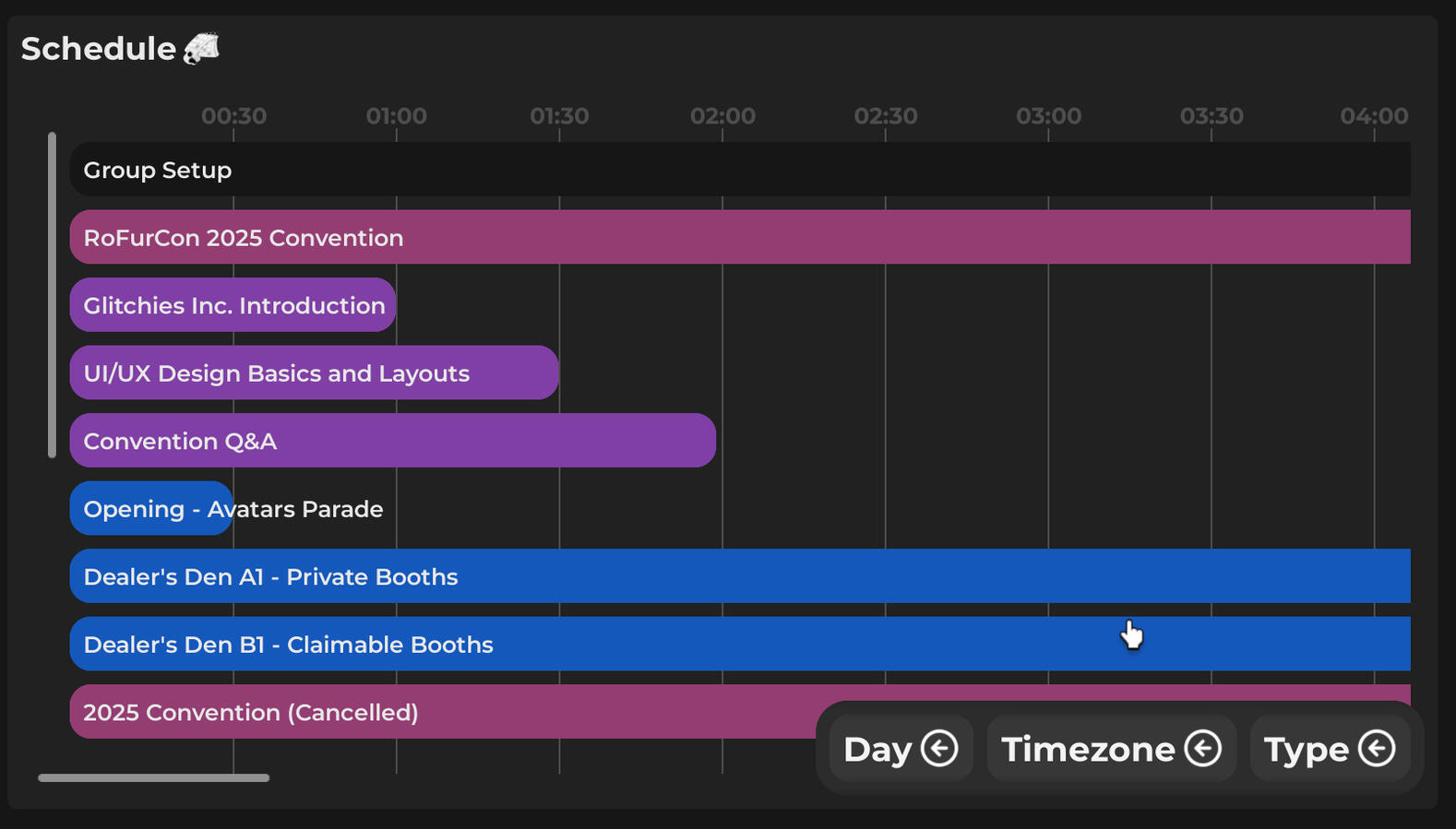Open RoFurCon 2025 Convention event
1456x829 pixels.
tap(738, 238)
